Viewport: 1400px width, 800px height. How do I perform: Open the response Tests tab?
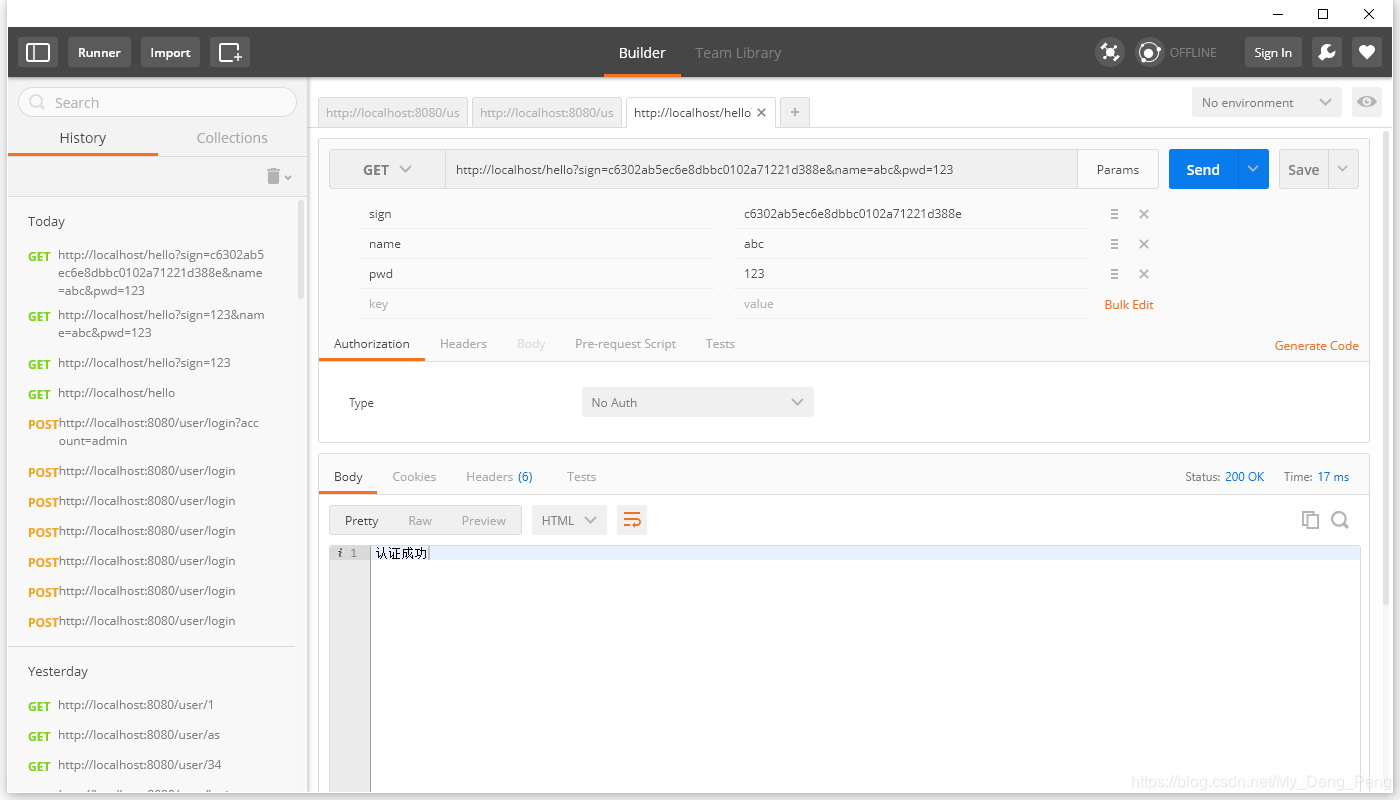point(581,477)
